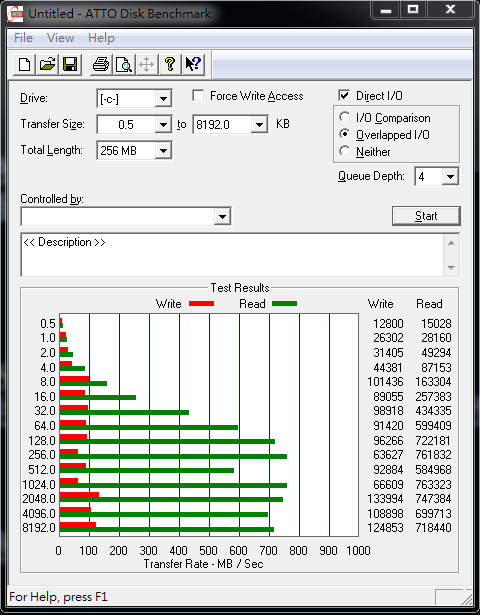Viewport: 480px width, 615px height.
Task: Open a saved benchmark file icon
Action: 47,64
